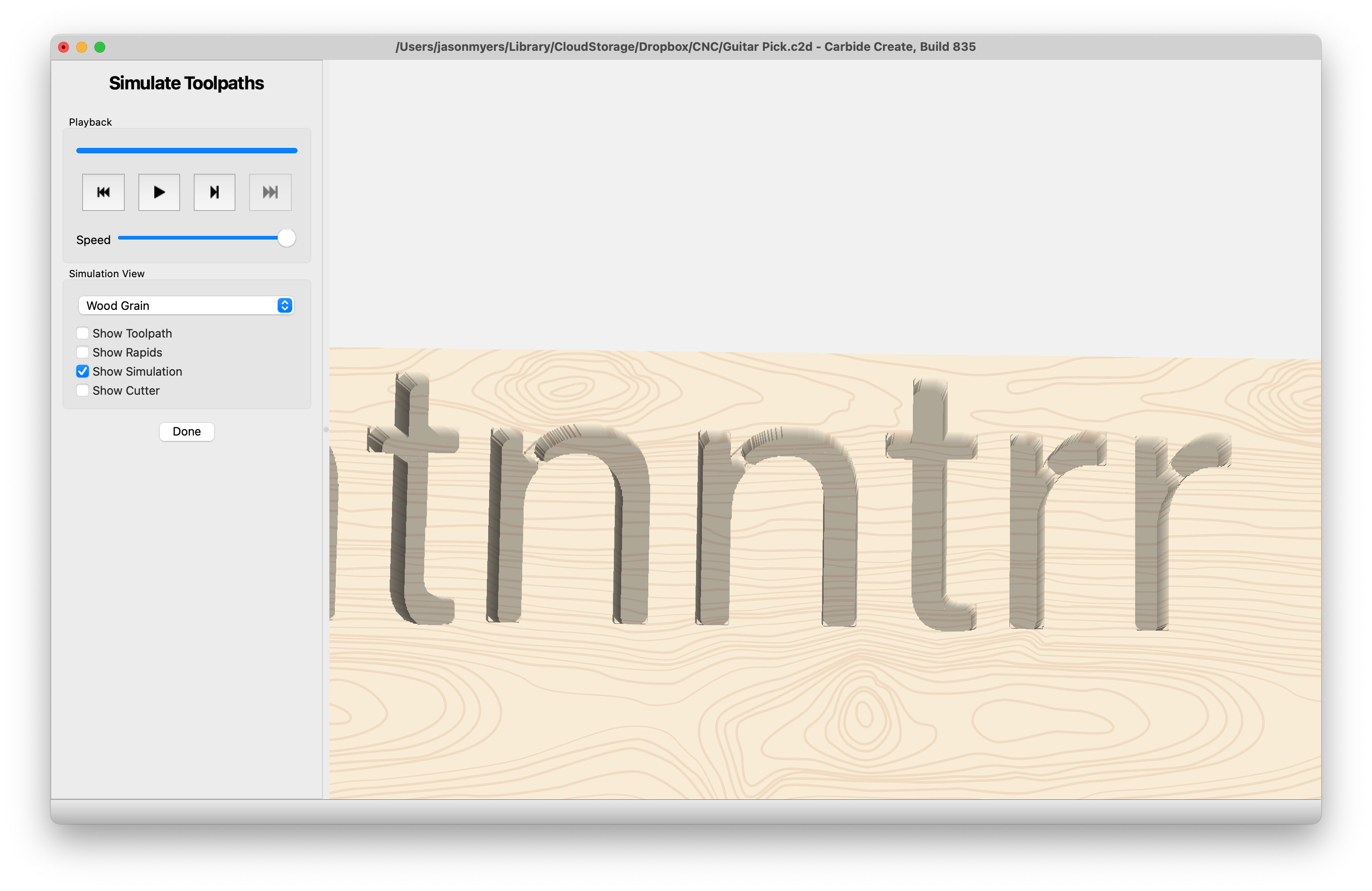The height and width of the screenshot is (891, 1372).
Task: Click the step forward playback button
Action: pos(215,192)
